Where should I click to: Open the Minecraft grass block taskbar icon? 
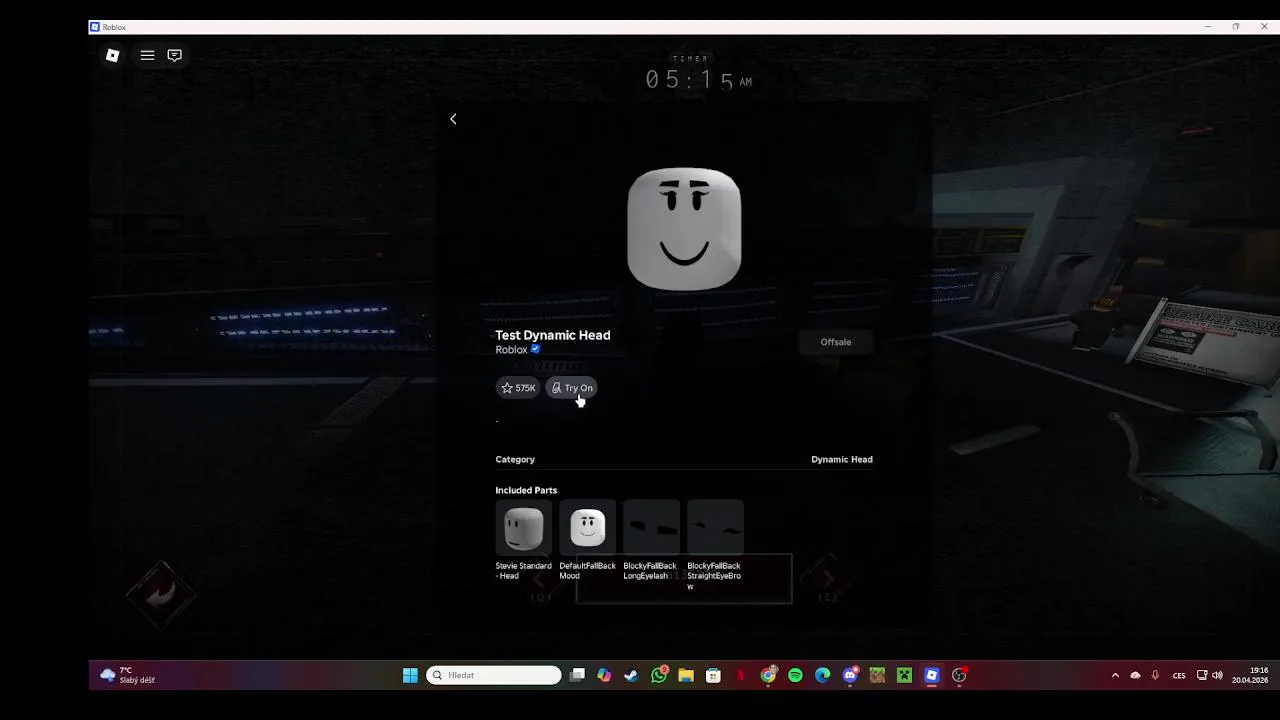point(877,675)
